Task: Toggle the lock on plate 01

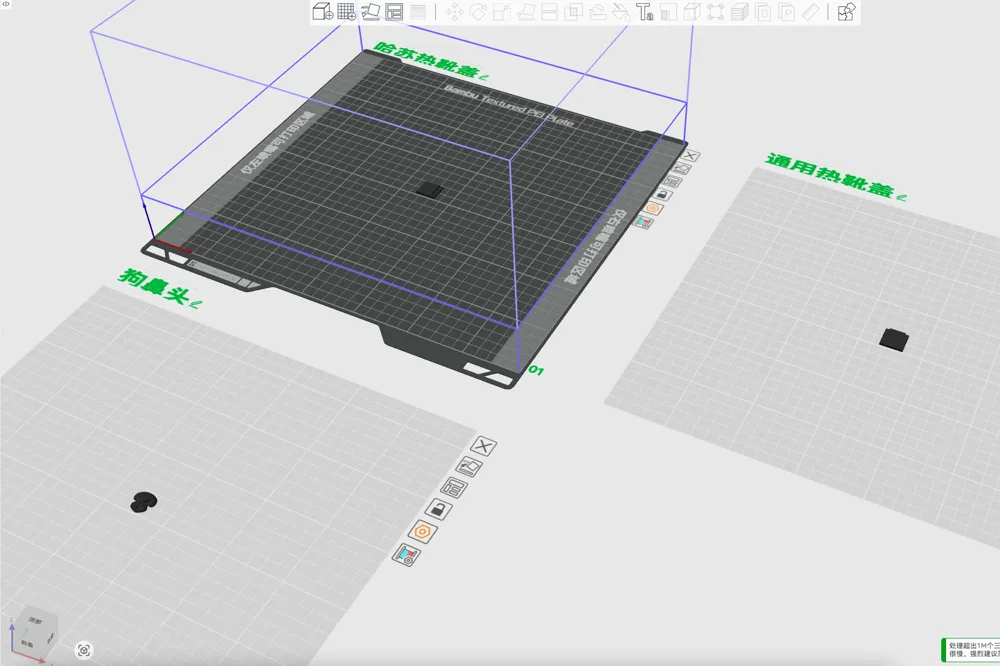Action: pyautogui.click(x=663, y=195)
